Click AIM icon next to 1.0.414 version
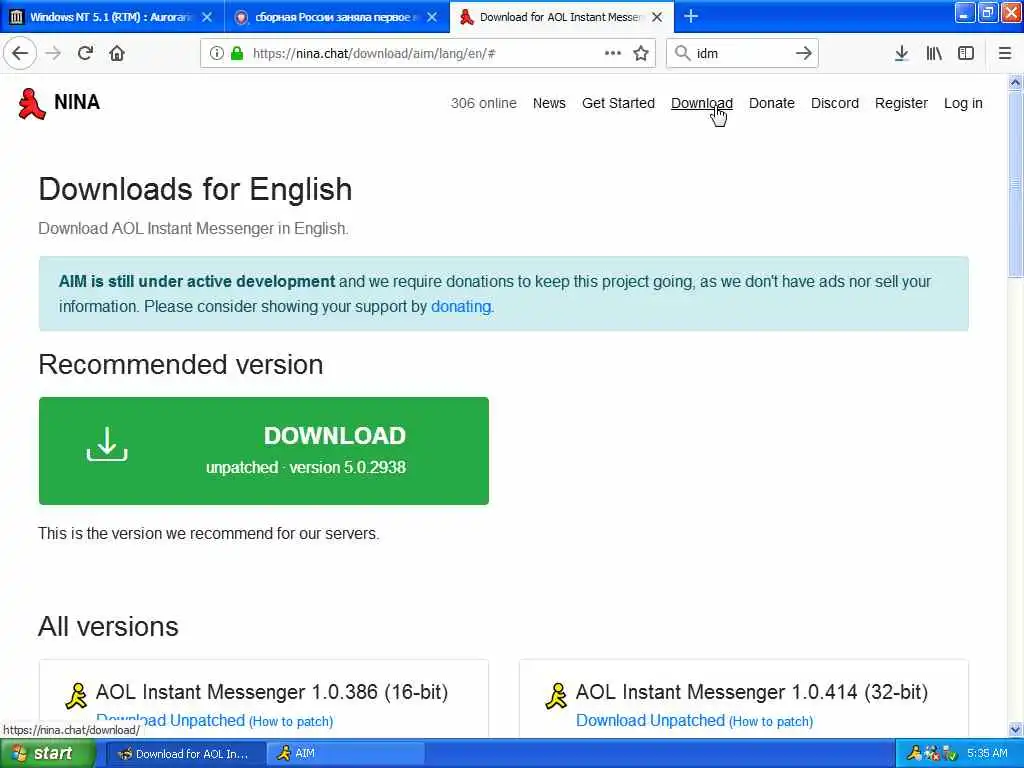1024x768 pixels. [x=556, y=696]
